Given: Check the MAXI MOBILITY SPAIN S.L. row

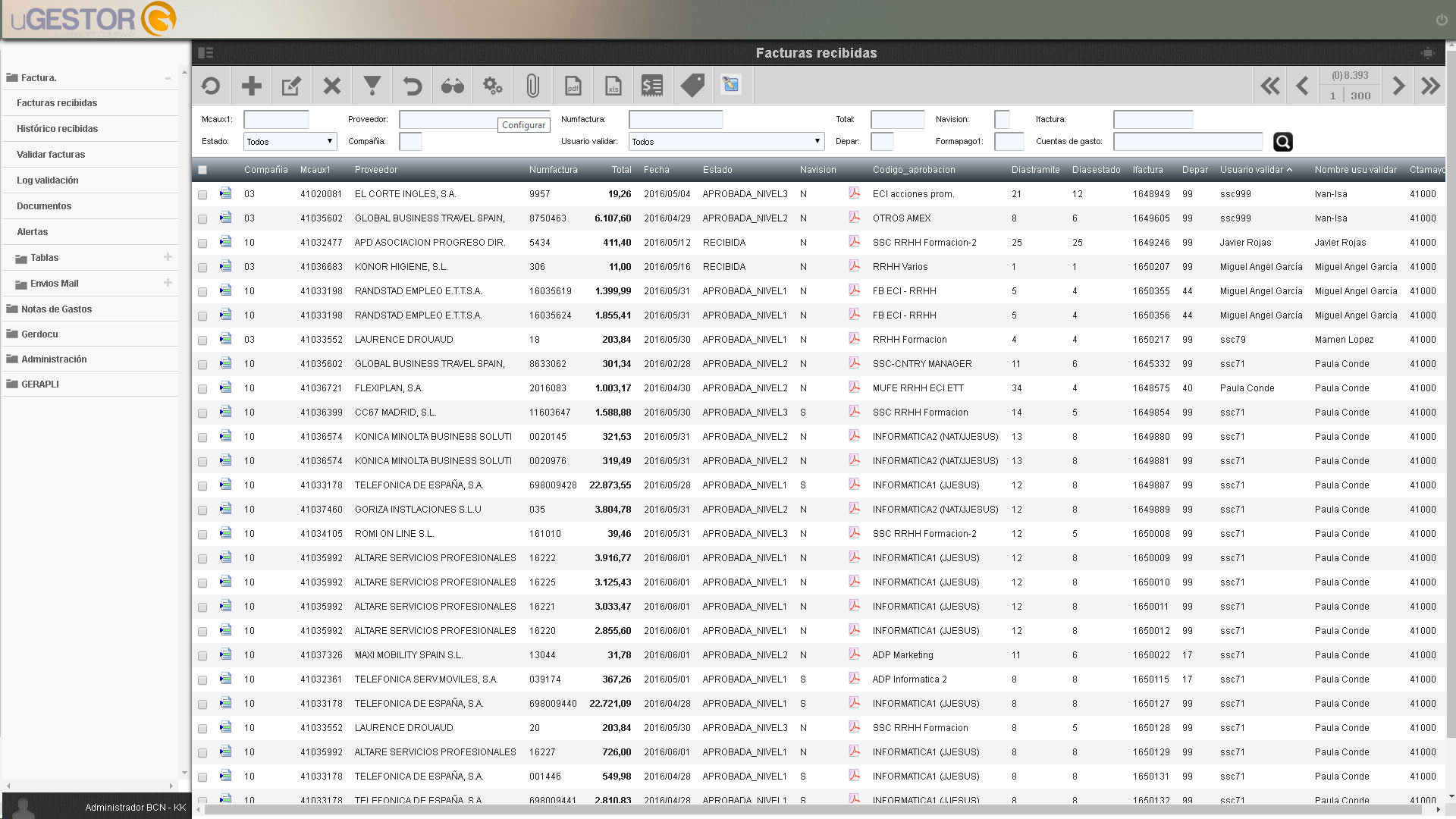Looking at the screenshot, I should pyautogui.click(x=202, y=656).
